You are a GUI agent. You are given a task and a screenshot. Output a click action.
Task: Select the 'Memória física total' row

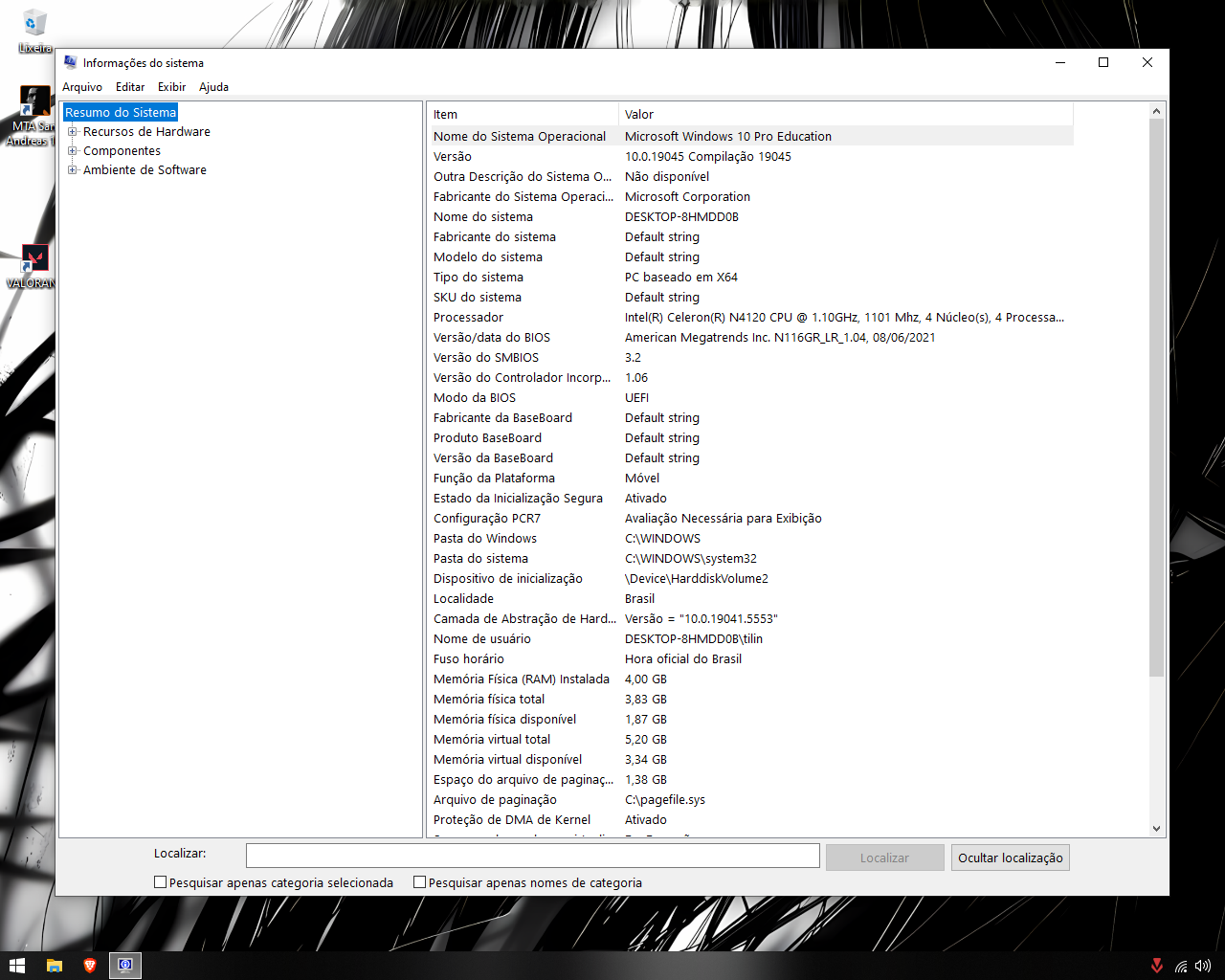click(x=751, y=700)
